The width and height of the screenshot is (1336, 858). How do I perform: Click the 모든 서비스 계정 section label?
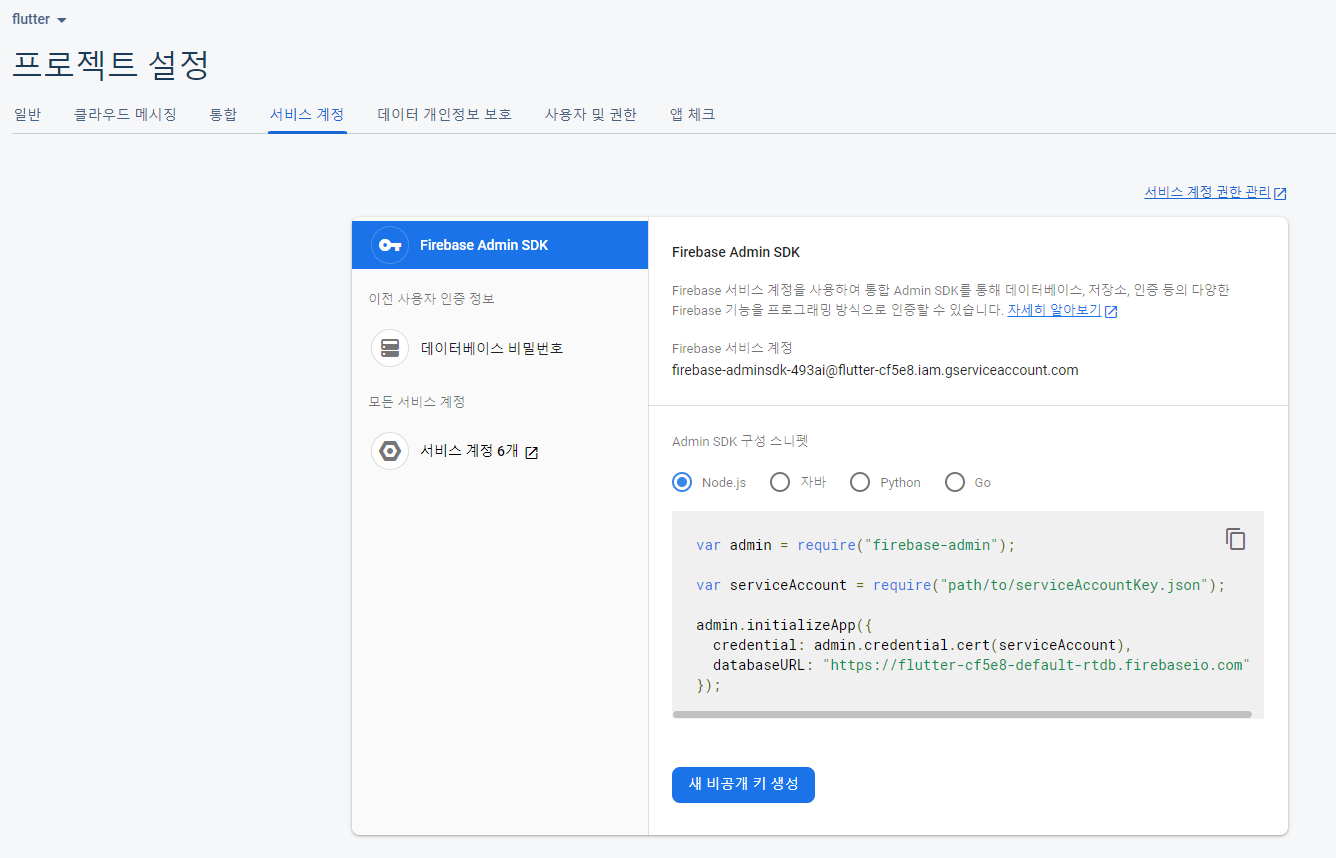pyautogui.click(x=417, y=401)
